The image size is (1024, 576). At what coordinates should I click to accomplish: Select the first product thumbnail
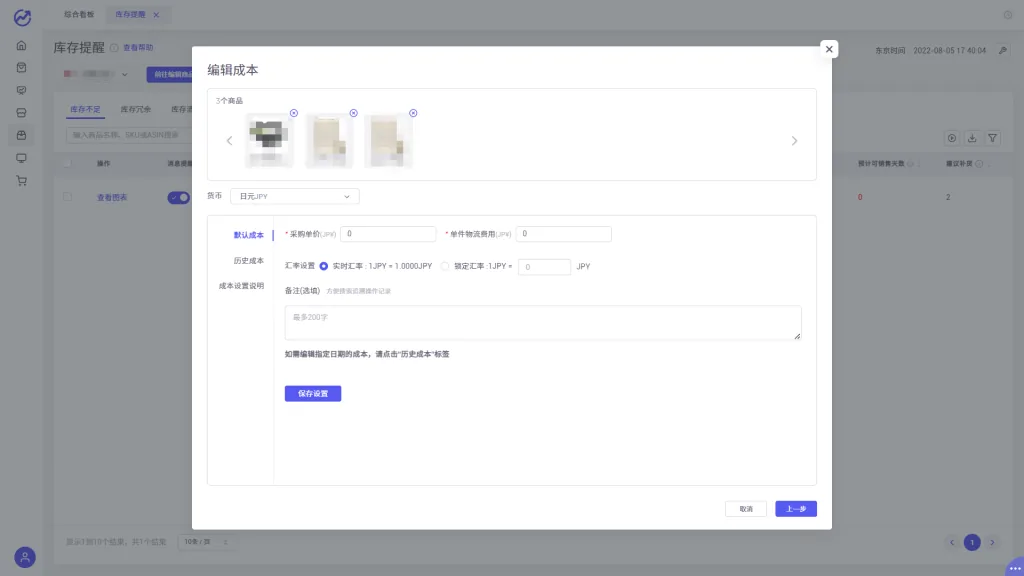269,140
